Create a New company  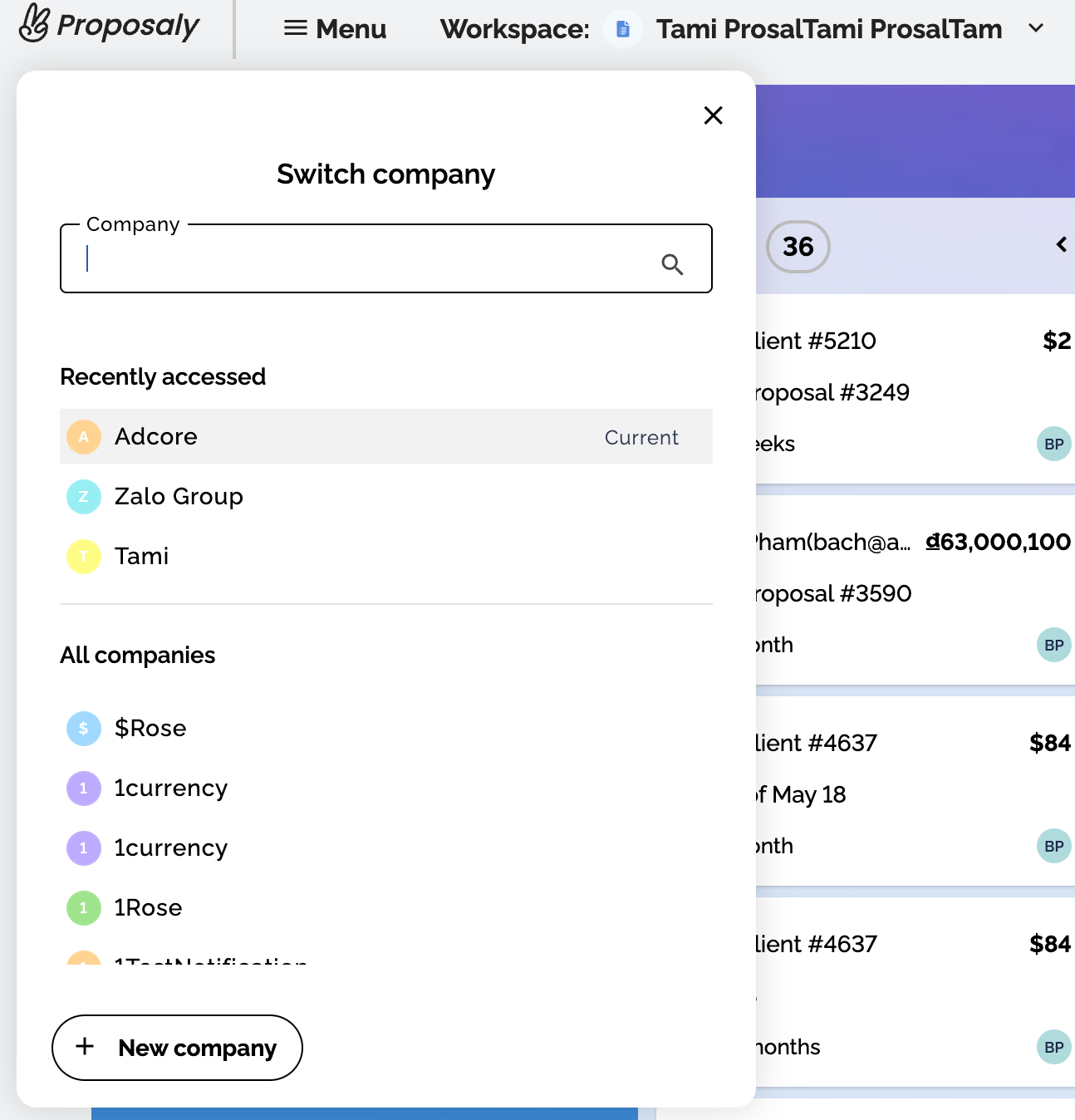click(177, 1048)
